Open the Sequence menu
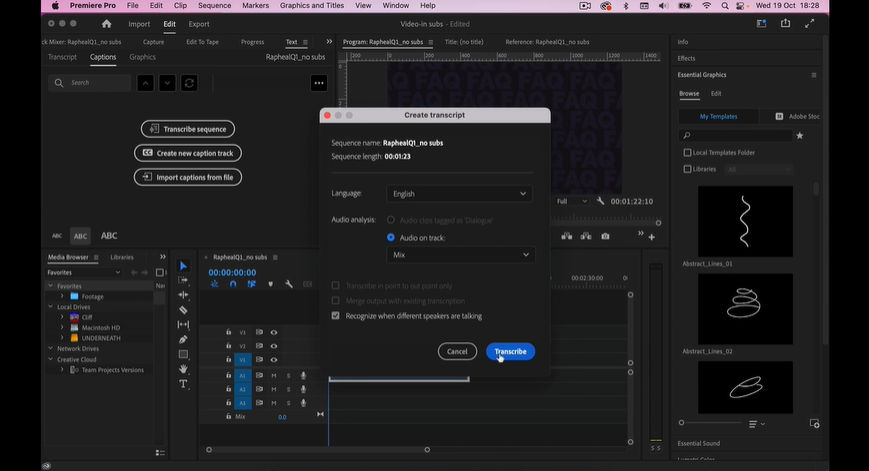 pos(214,6)
